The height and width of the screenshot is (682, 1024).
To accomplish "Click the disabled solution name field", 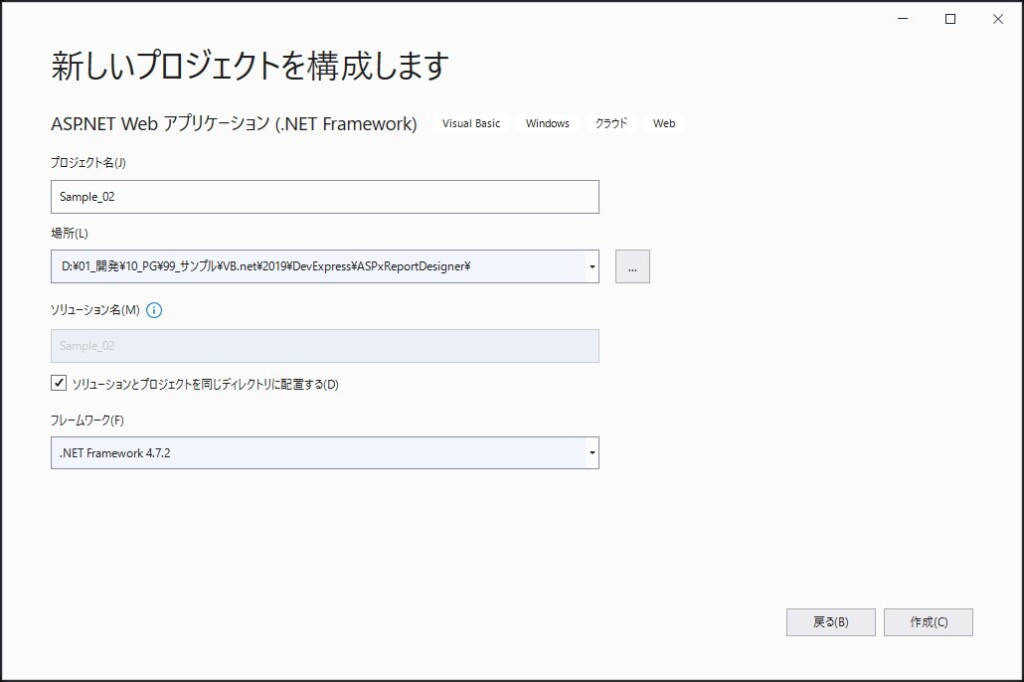I will click(325, 346).
